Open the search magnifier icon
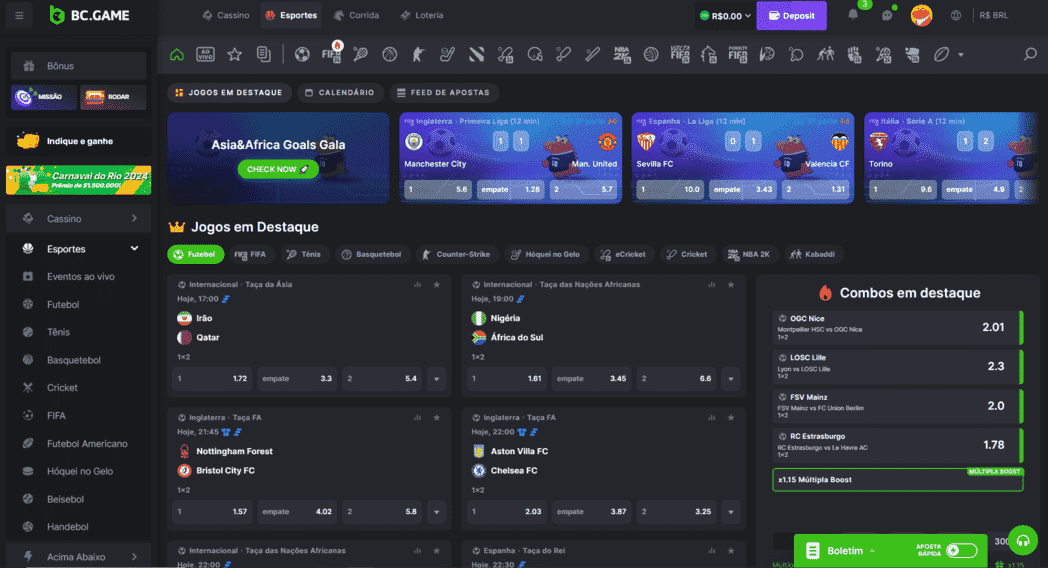 (1030, 55)
